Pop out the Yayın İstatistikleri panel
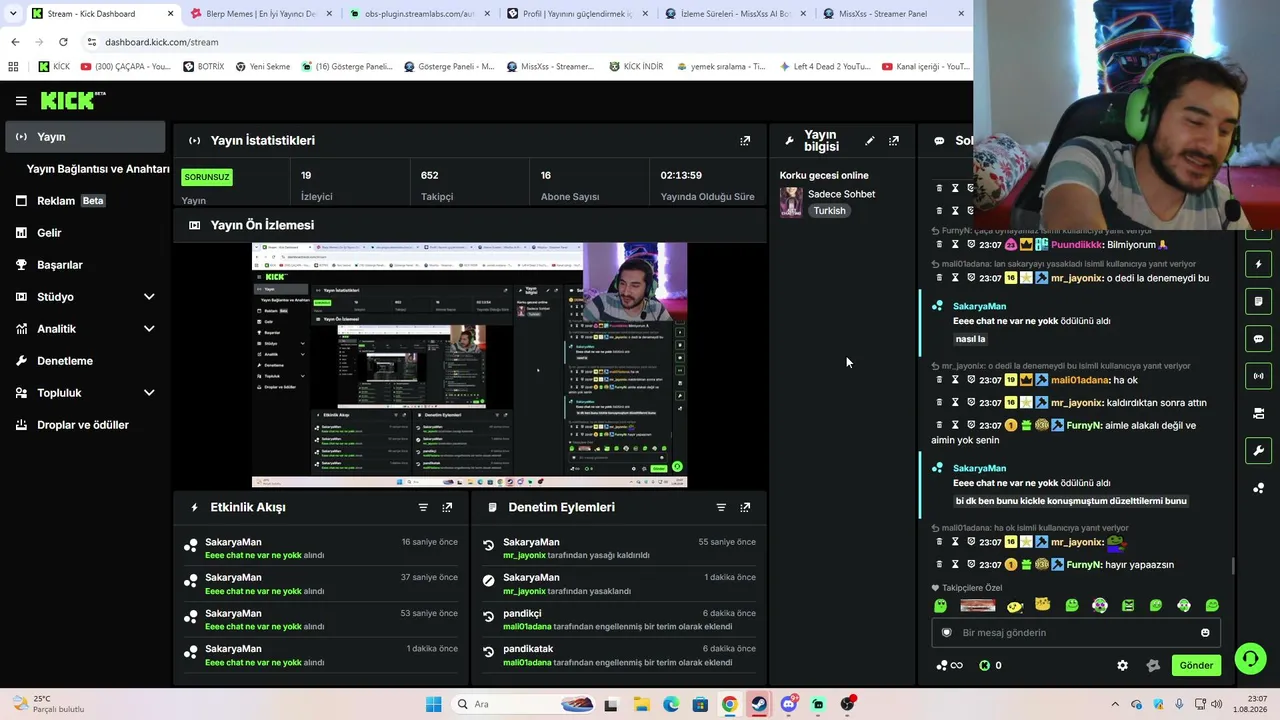 click(x=745, y=141)
